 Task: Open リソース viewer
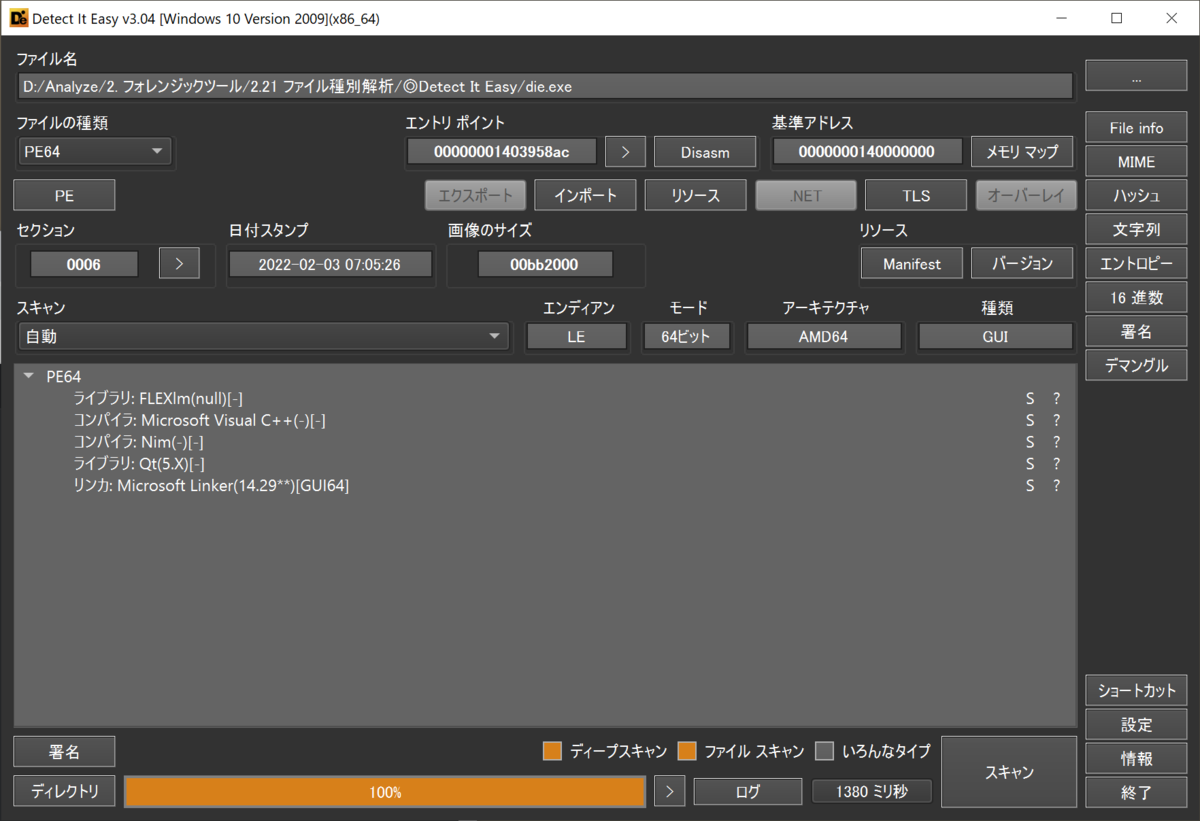[695, 196]
